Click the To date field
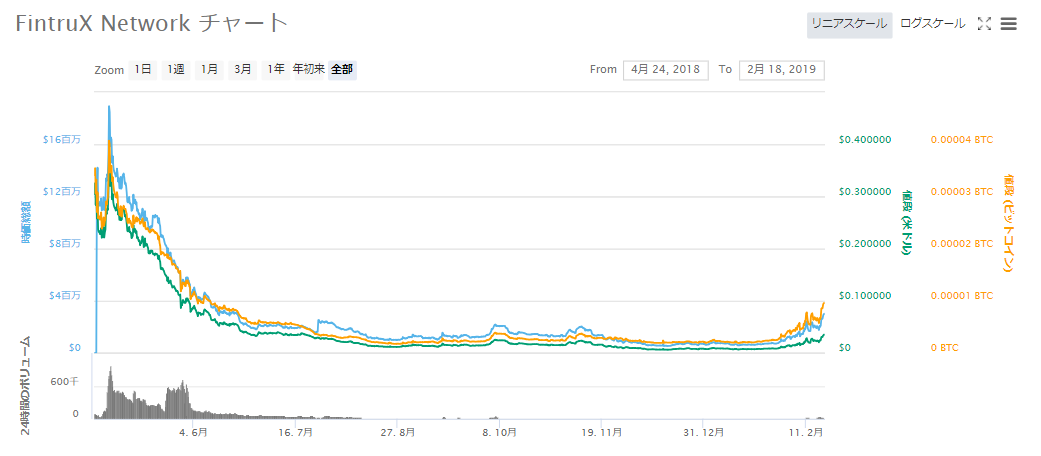The width and height of the screenshot is (1041, 456). click(781, 70)
